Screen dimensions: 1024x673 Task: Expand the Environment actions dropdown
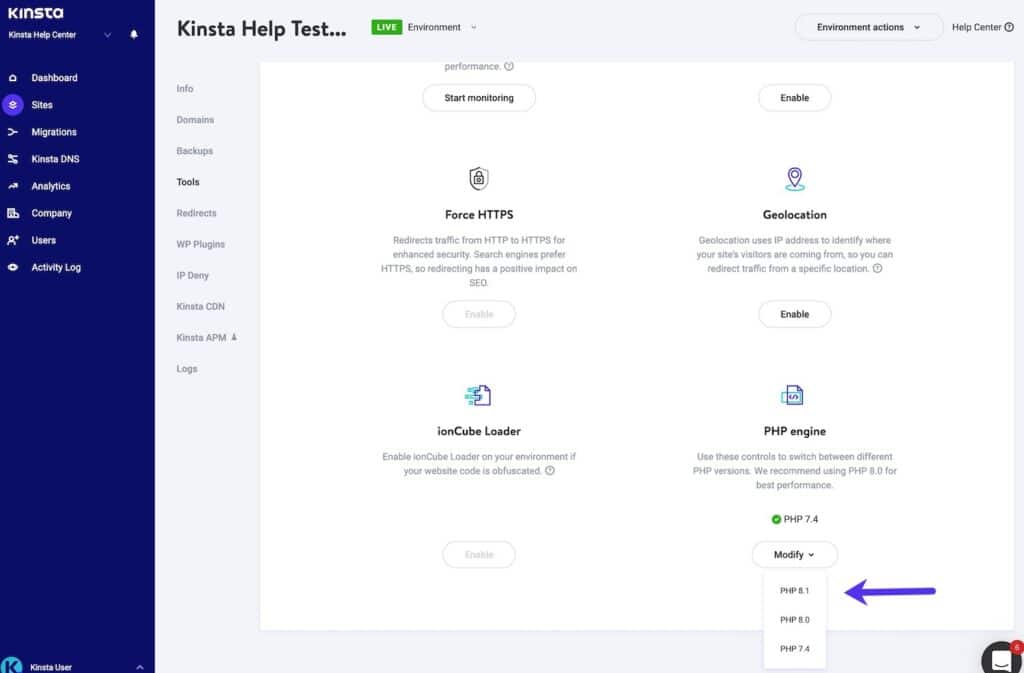(x=868, y=28)
